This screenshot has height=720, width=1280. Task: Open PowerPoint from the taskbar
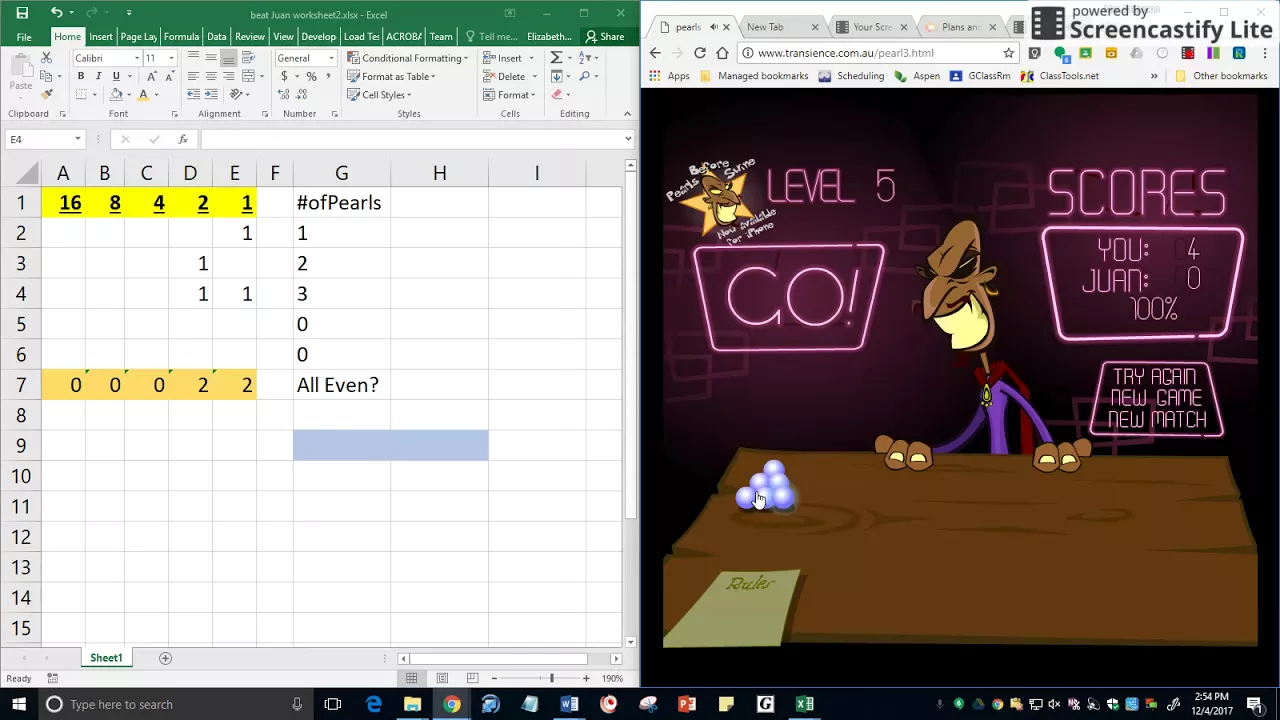pyautogui.click(x=687, y=704)
